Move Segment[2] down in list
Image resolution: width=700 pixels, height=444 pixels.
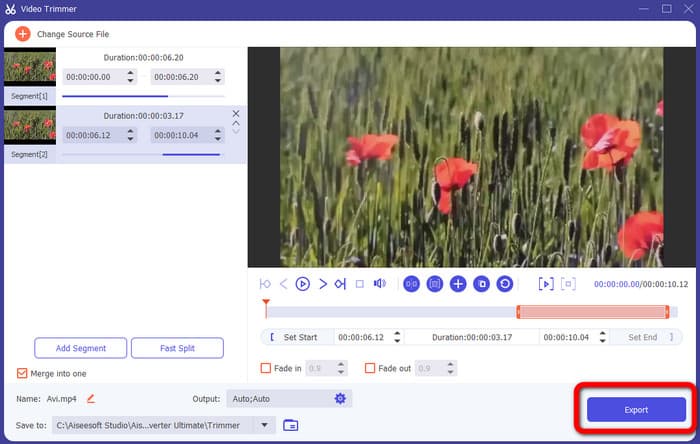[236, 131]
